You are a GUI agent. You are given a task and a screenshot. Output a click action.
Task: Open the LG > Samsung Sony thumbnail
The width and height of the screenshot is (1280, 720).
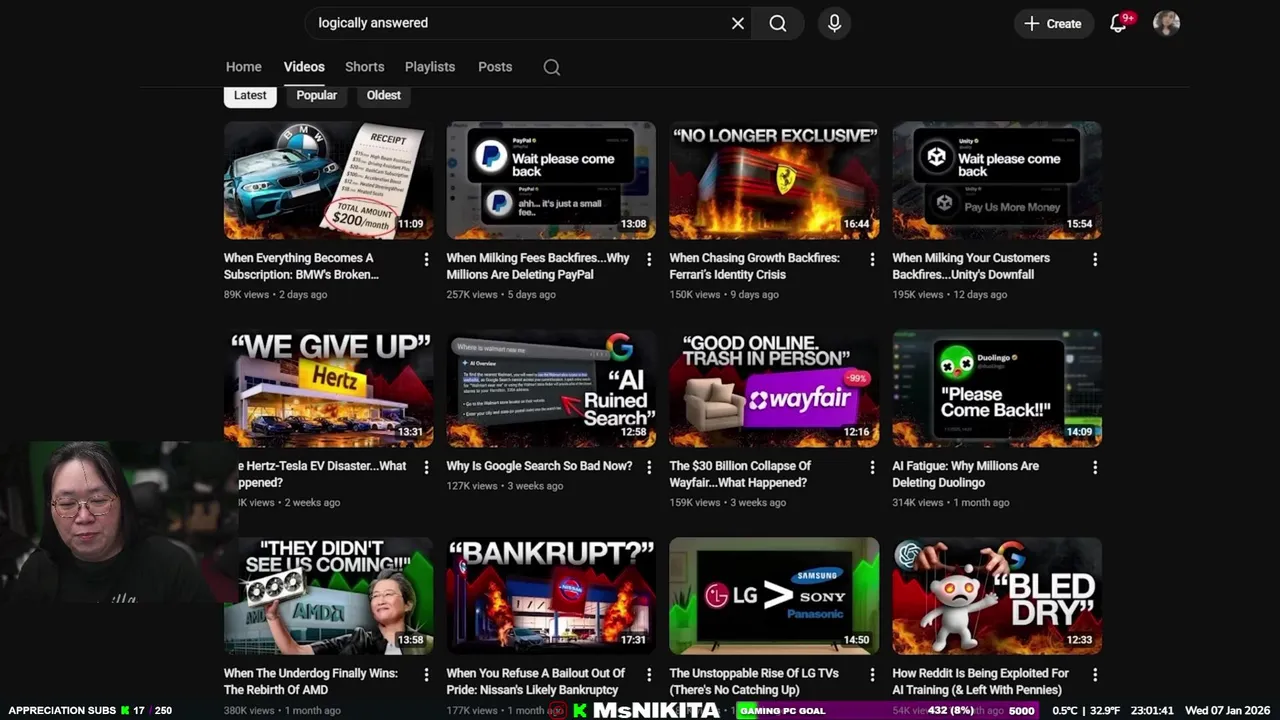pyautogui.click(x=774, y=596)
